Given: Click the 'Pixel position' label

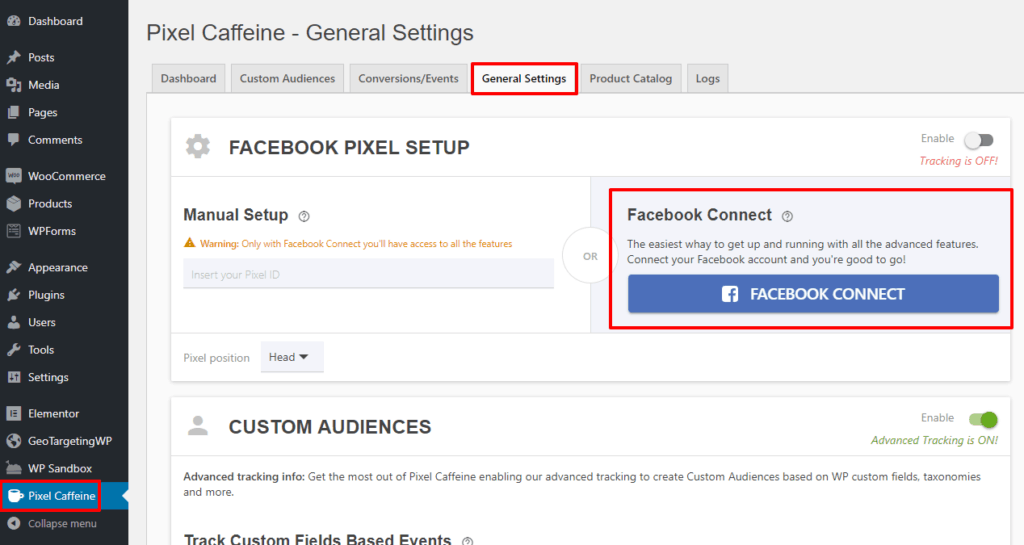Looking at the screenshot, I should tap(216, 358).
